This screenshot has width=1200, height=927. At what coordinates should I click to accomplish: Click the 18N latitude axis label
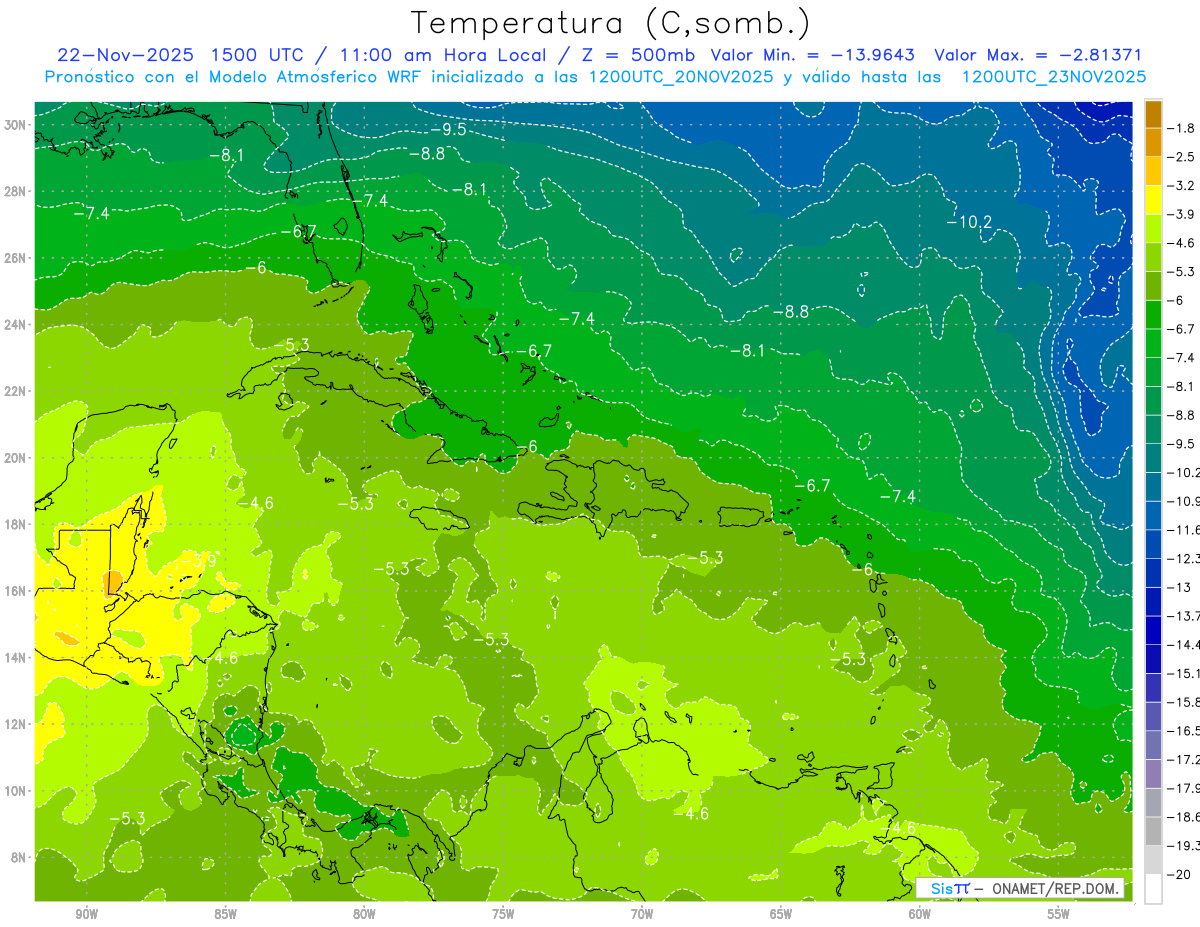17,524
